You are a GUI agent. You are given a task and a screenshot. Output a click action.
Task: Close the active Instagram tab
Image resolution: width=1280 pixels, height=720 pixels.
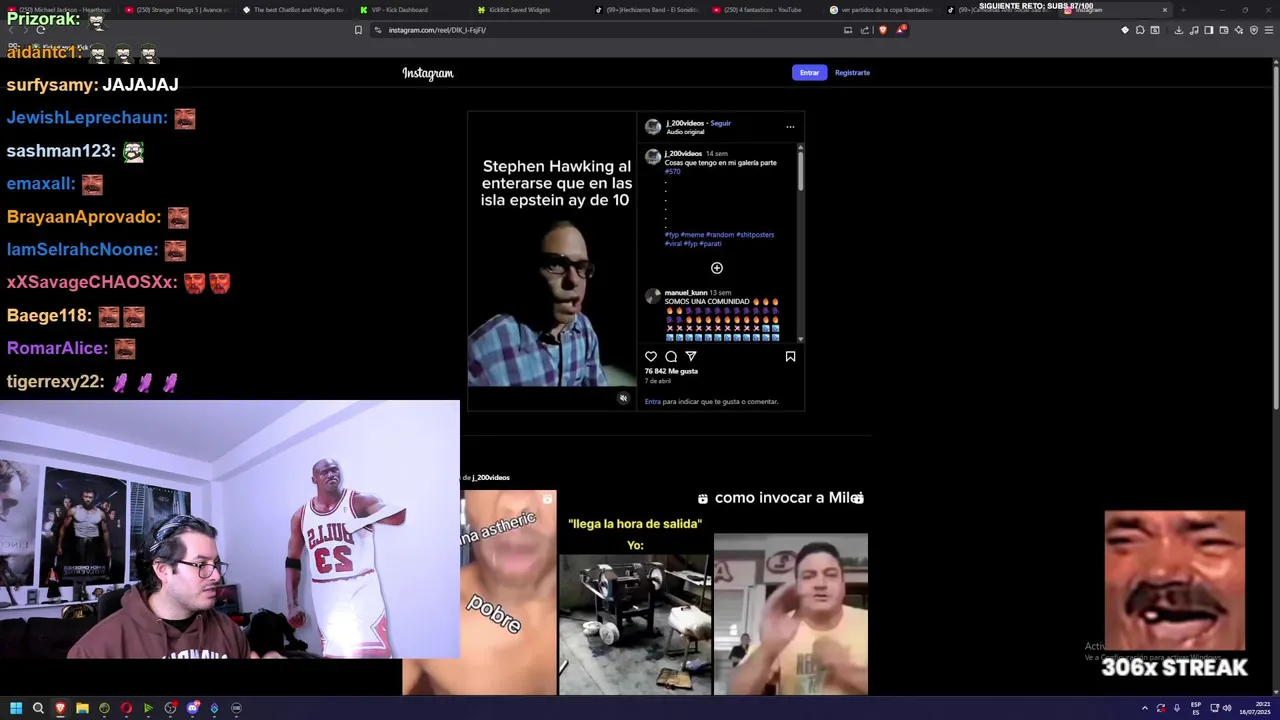[x=1164, y=10]
